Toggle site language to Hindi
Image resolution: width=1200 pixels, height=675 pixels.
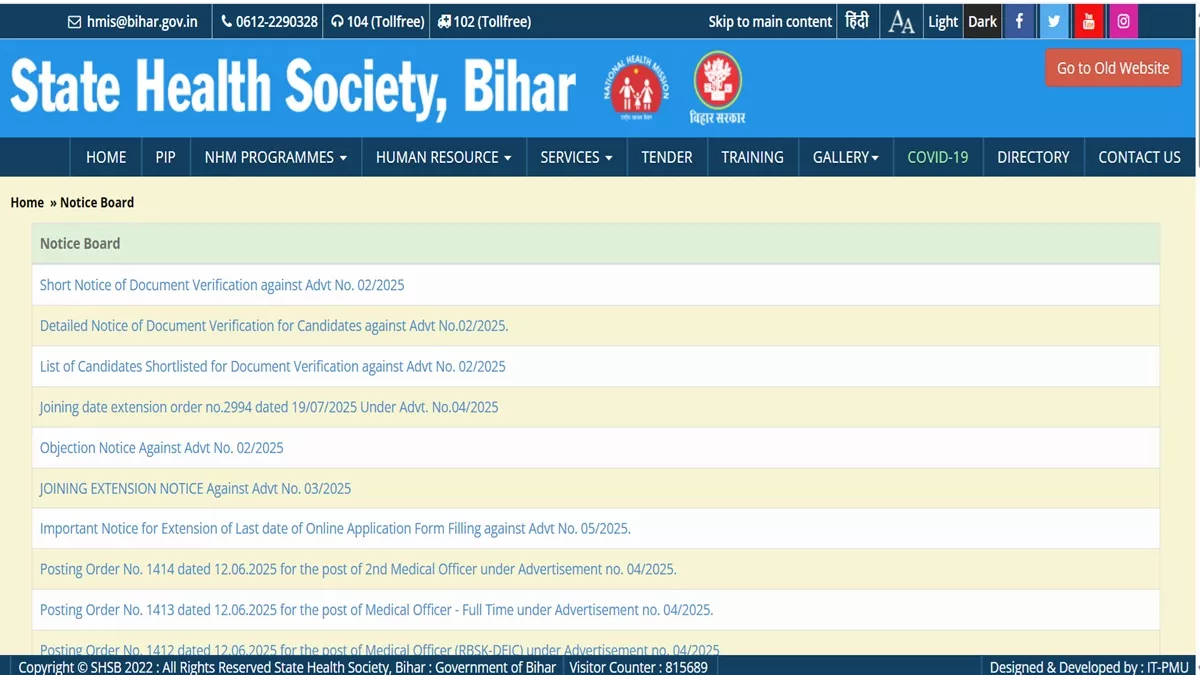857,21
